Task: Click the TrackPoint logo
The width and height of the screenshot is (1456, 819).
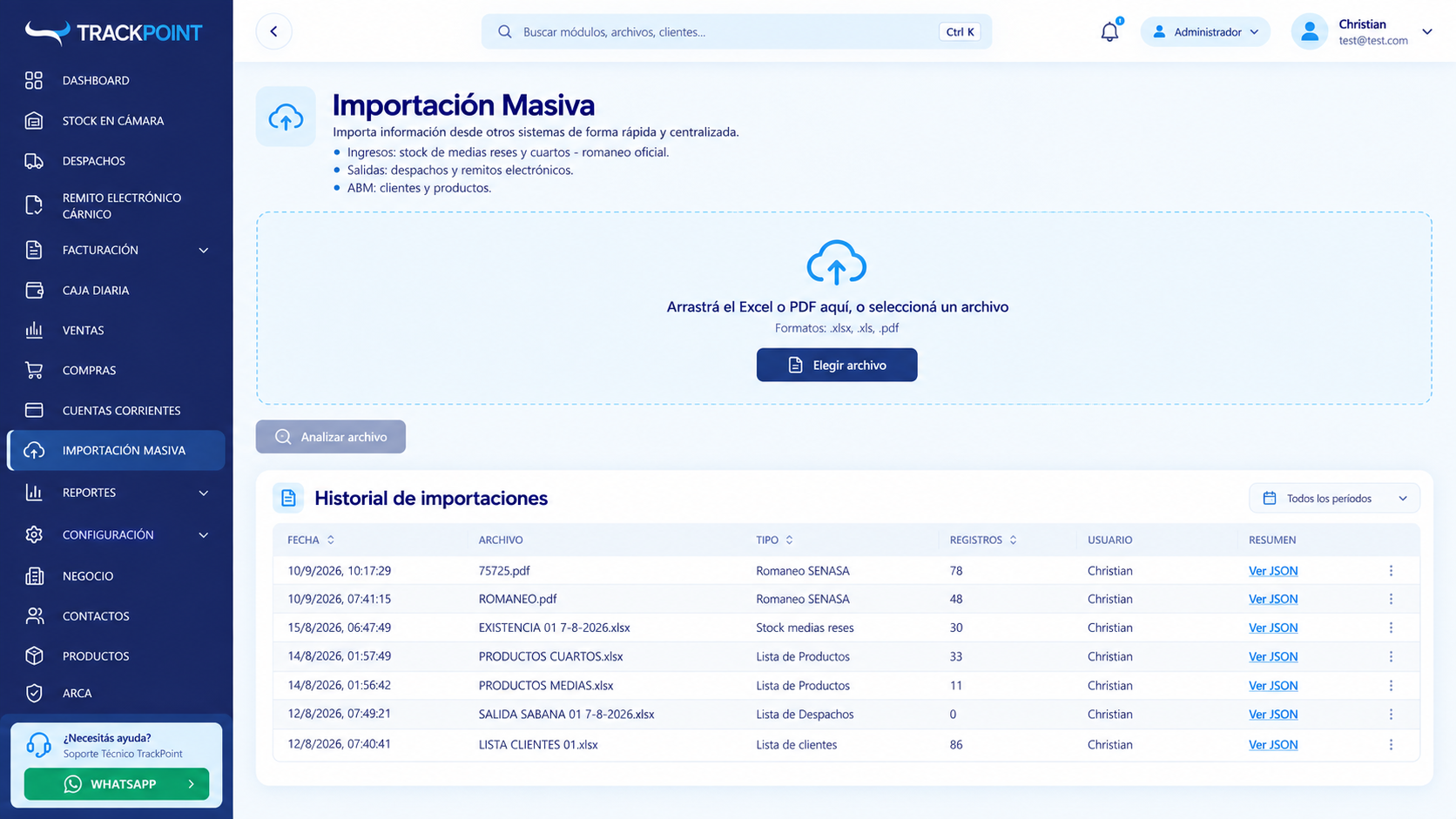Action: (113, 33)
